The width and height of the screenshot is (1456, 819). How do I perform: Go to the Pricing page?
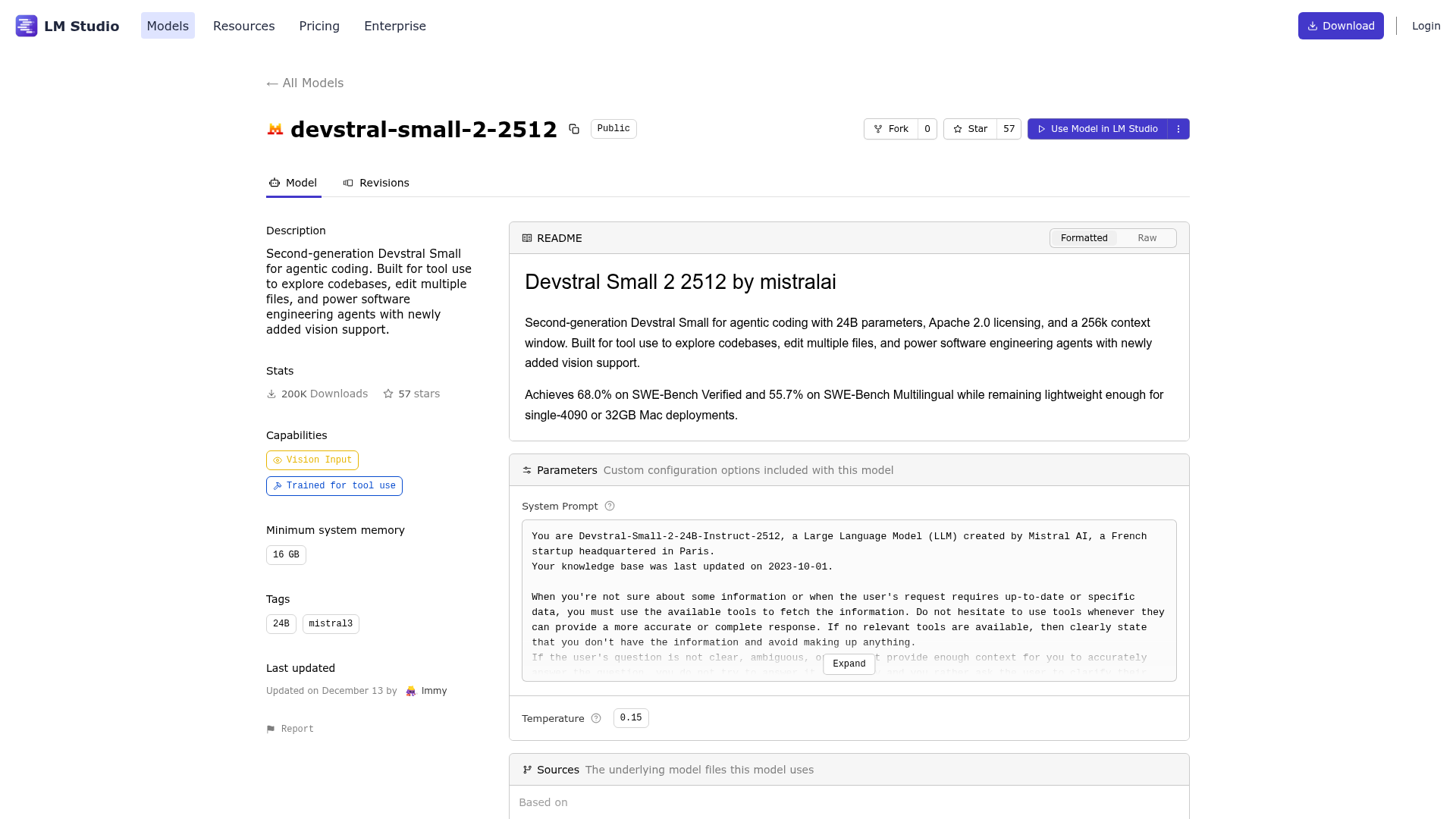point(319,26)
